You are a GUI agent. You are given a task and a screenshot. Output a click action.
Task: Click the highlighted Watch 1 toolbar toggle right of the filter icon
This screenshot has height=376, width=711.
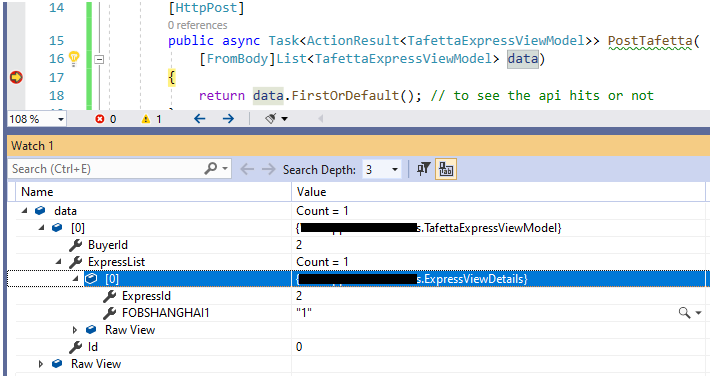tap(446, 169)
